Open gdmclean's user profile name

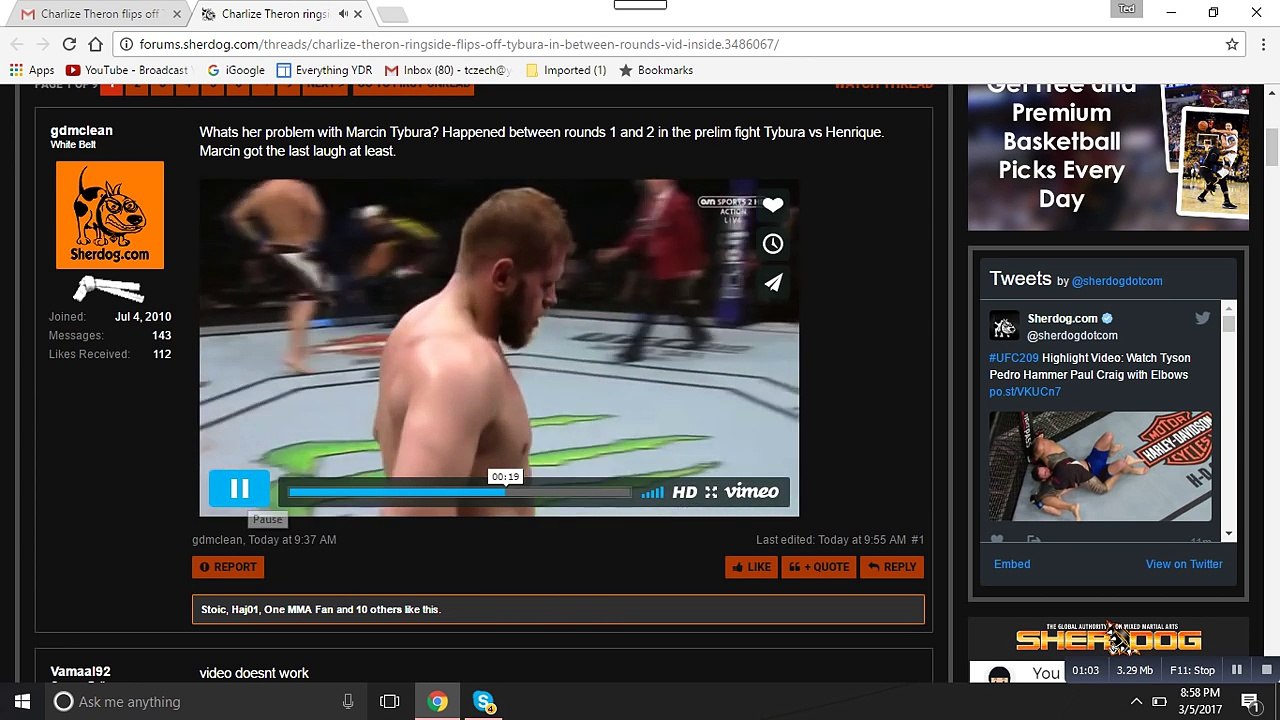pos(81,130)
